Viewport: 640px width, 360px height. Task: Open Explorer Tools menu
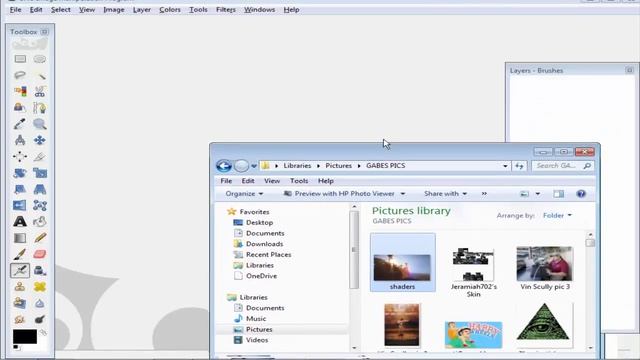(299, 181)
